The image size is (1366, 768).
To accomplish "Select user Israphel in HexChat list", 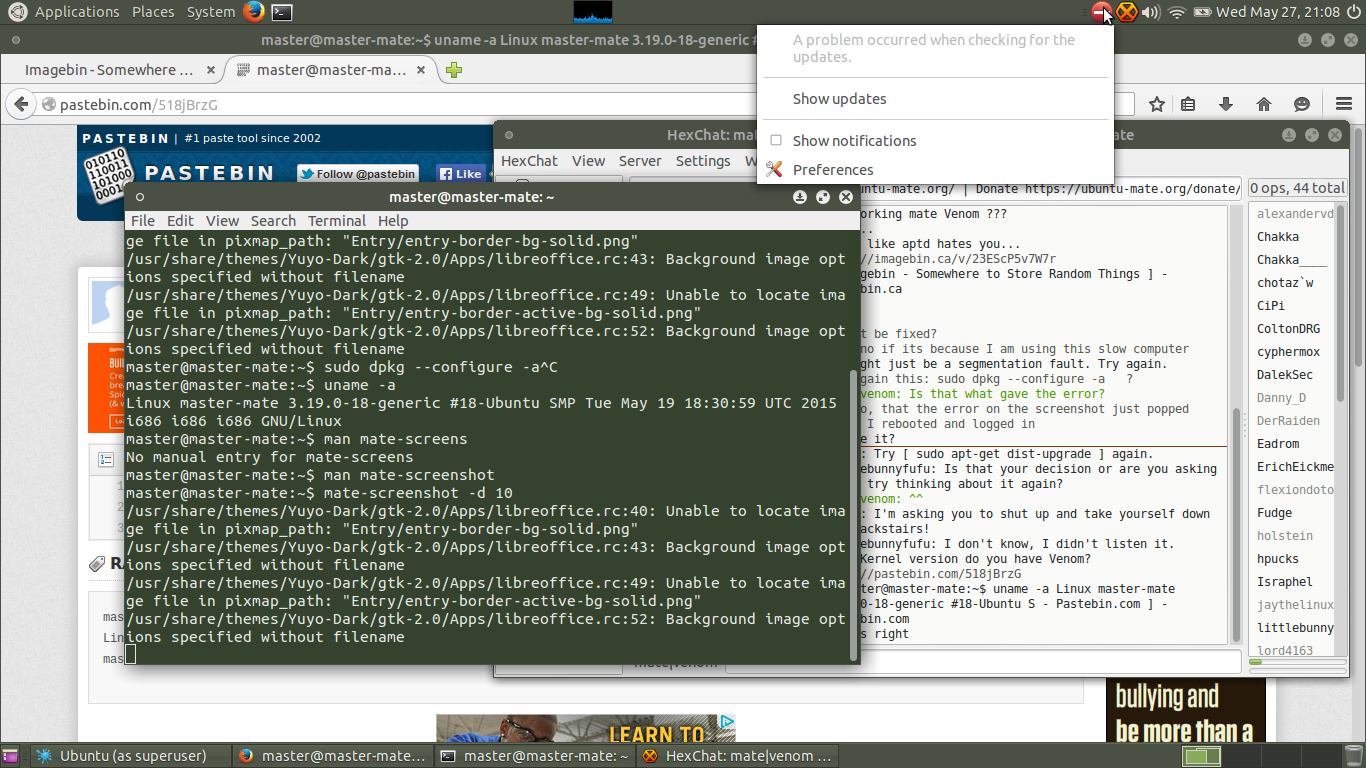I will coord(1285,582).
